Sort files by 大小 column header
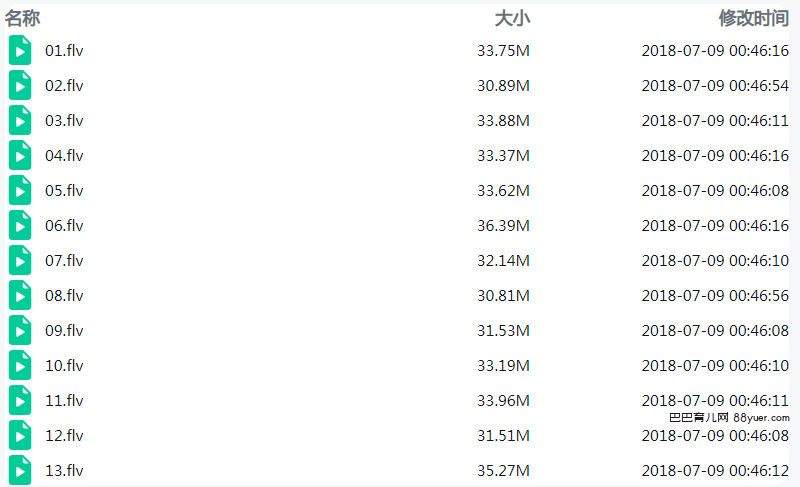The image size is (800, 487). pos(512,18)
